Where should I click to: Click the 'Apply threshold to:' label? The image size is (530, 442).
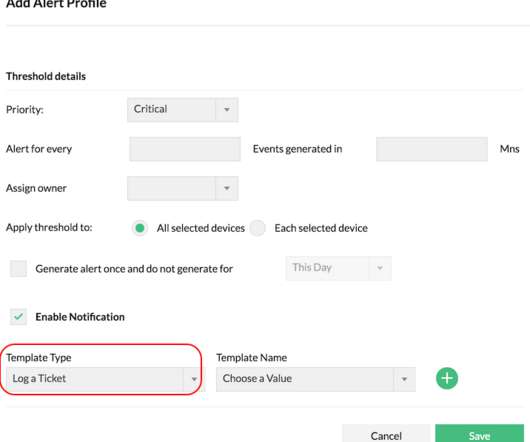tap(49, 227)
